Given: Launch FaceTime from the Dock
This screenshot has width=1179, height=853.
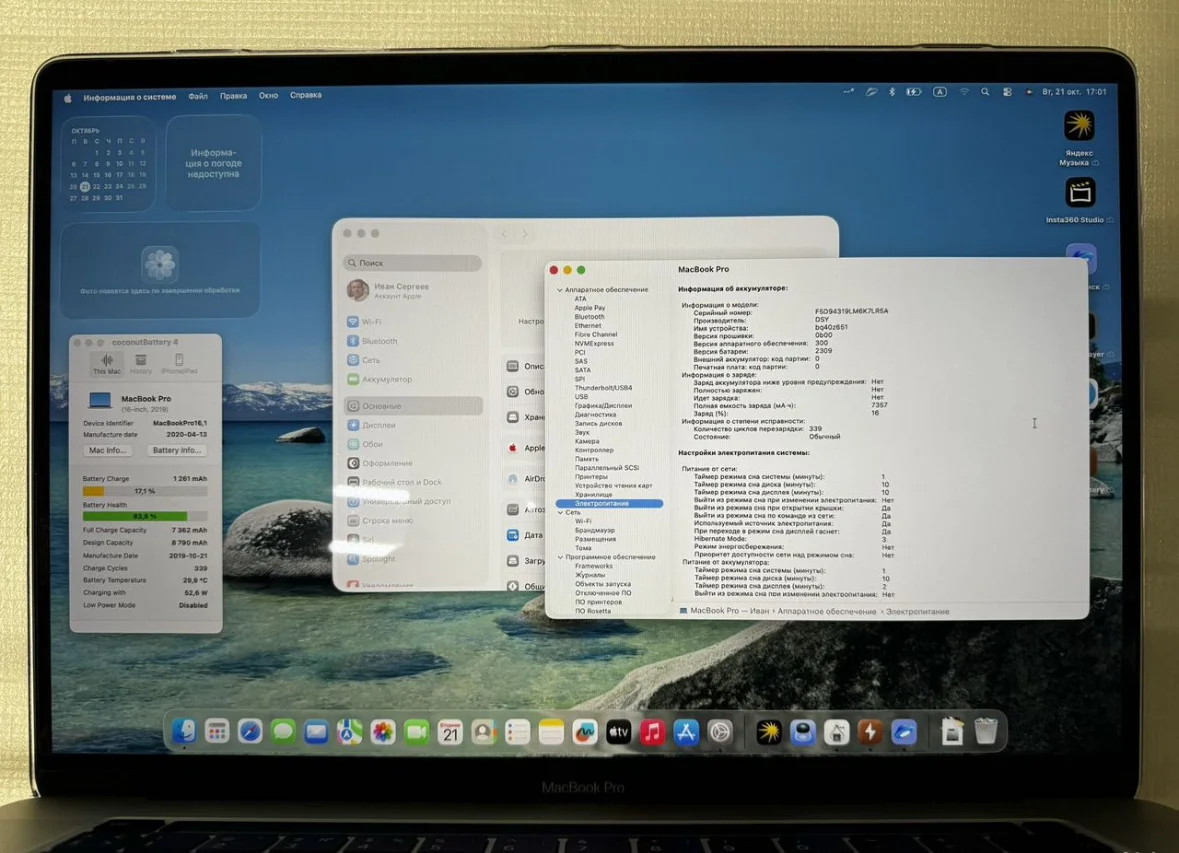Looking at the screenshot, I should (x=416, y=731).
